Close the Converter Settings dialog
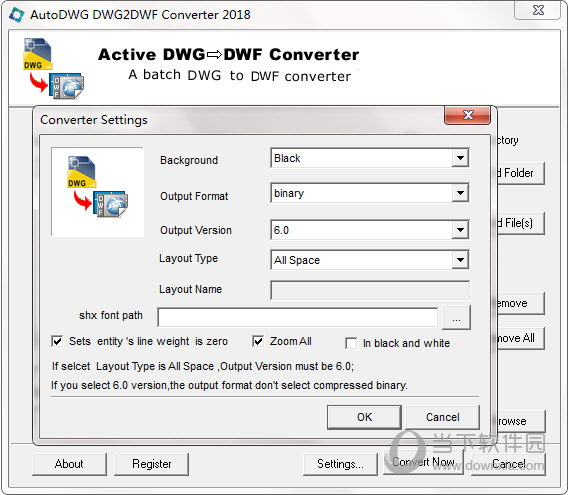 (467, 115)
